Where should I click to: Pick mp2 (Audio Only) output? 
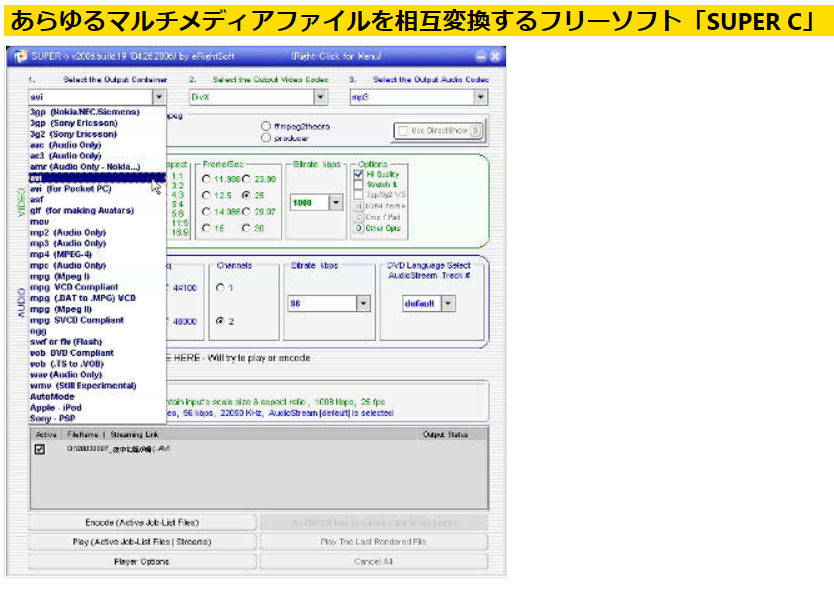(x=68, y=232)
